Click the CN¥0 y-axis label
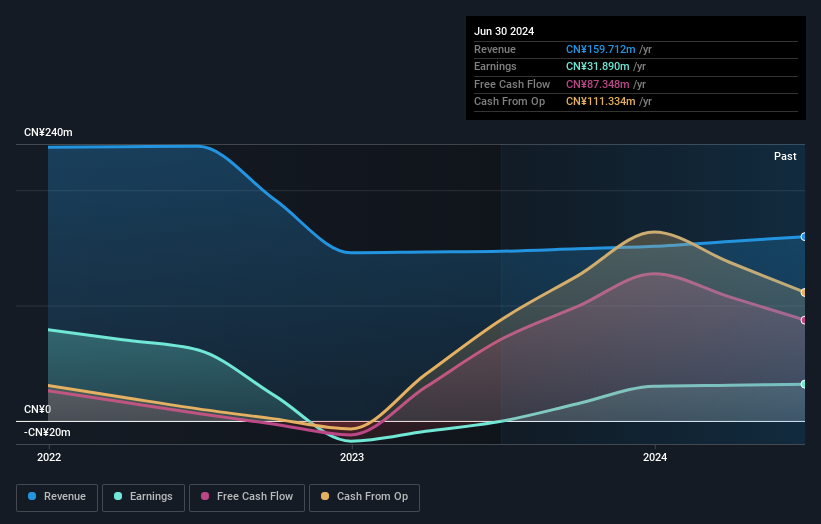The image size is (821, 524). 38,409
